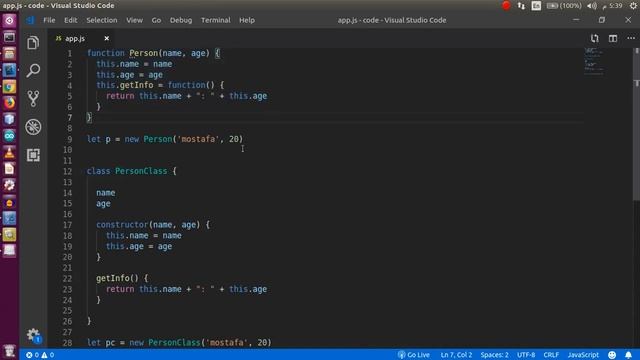
Task: Open changes compare icon in editor toolbar
Action: pyautogui.click(x=595, y=38)
